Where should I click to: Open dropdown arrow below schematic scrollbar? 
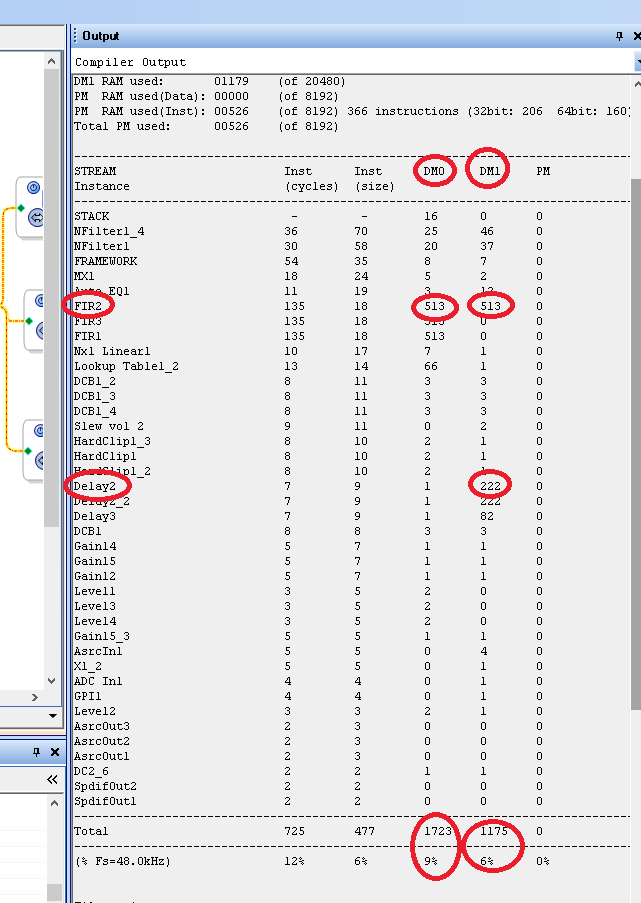coord(54,716)
